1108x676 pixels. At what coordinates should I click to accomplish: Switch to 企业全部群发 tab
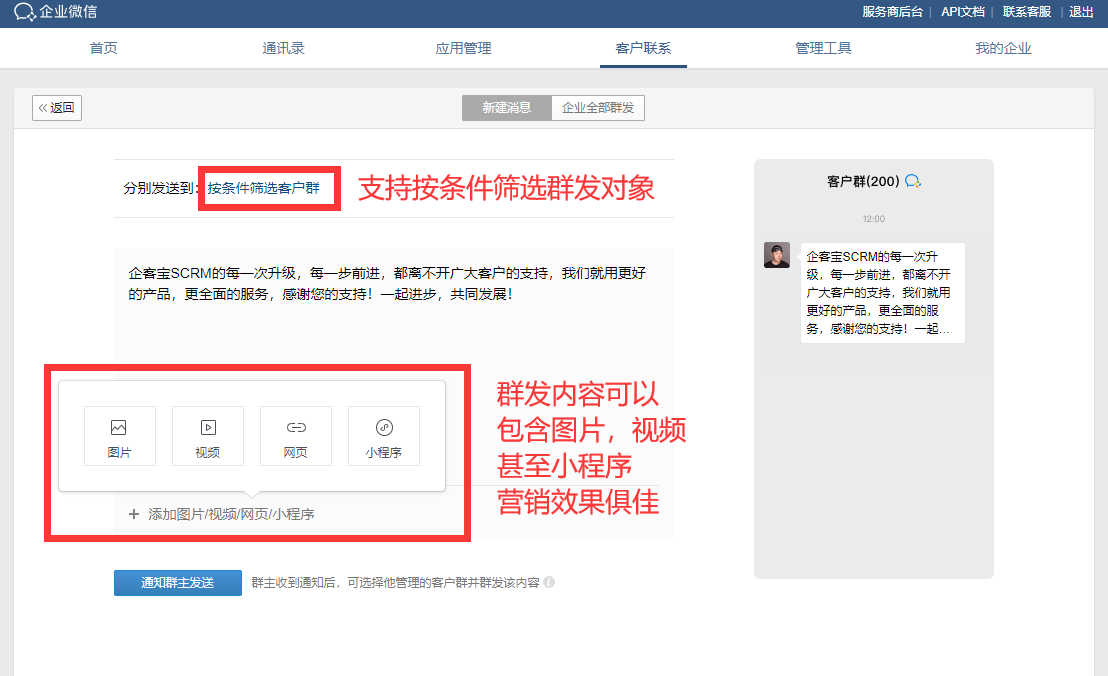598,108
